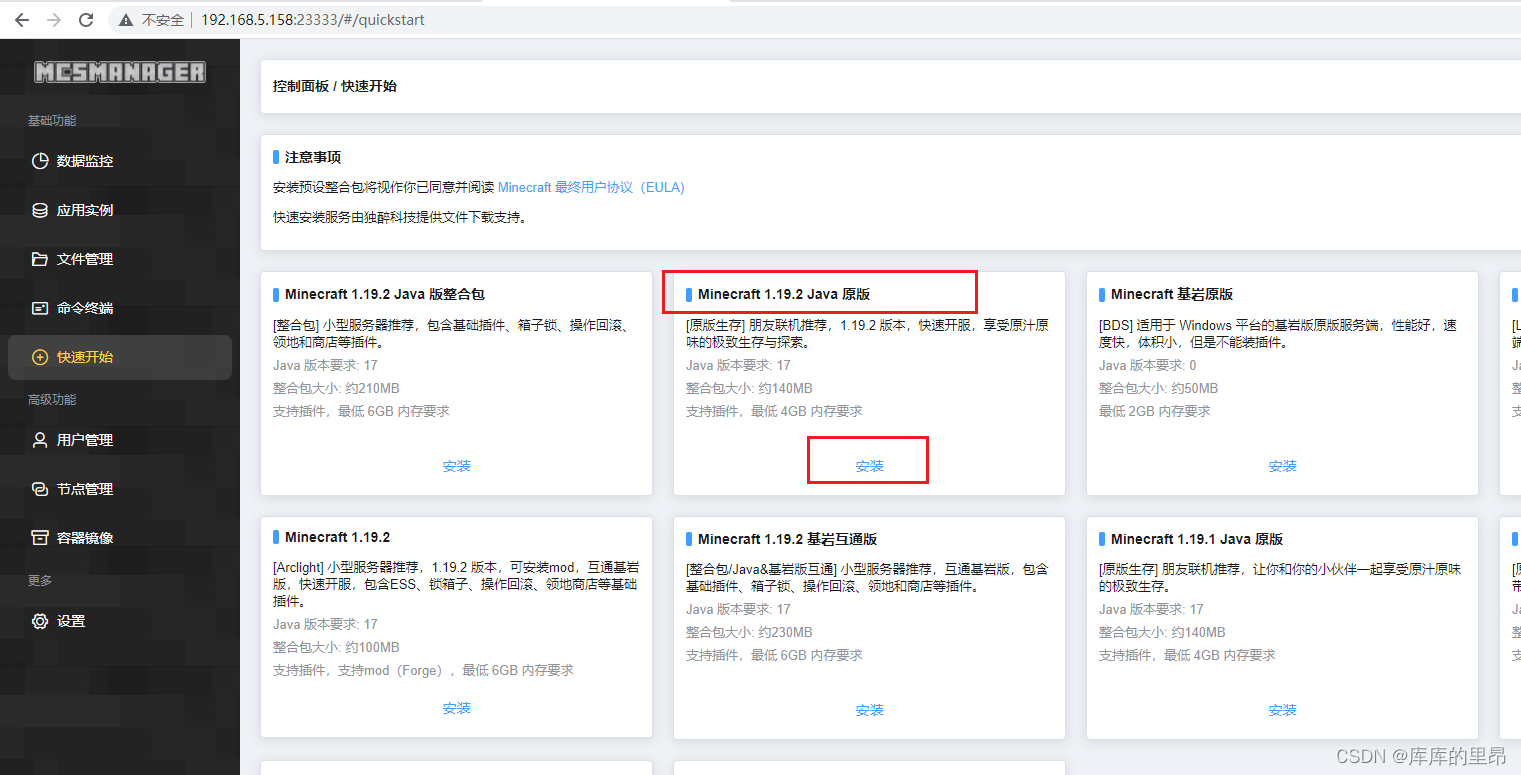Click the 整合包大小: 约210MB text

337,388
